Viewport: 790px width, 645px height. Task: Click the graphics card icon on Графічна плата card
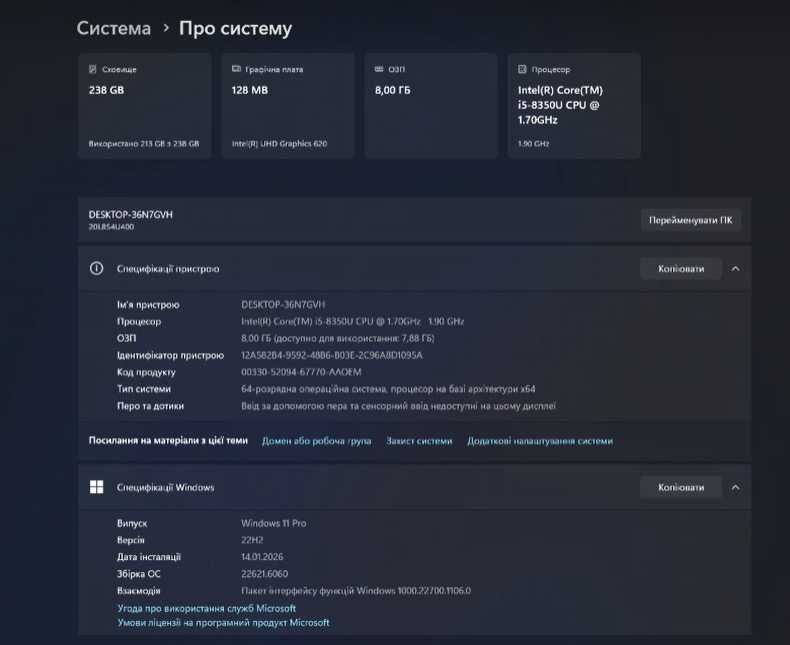(236, 69)
